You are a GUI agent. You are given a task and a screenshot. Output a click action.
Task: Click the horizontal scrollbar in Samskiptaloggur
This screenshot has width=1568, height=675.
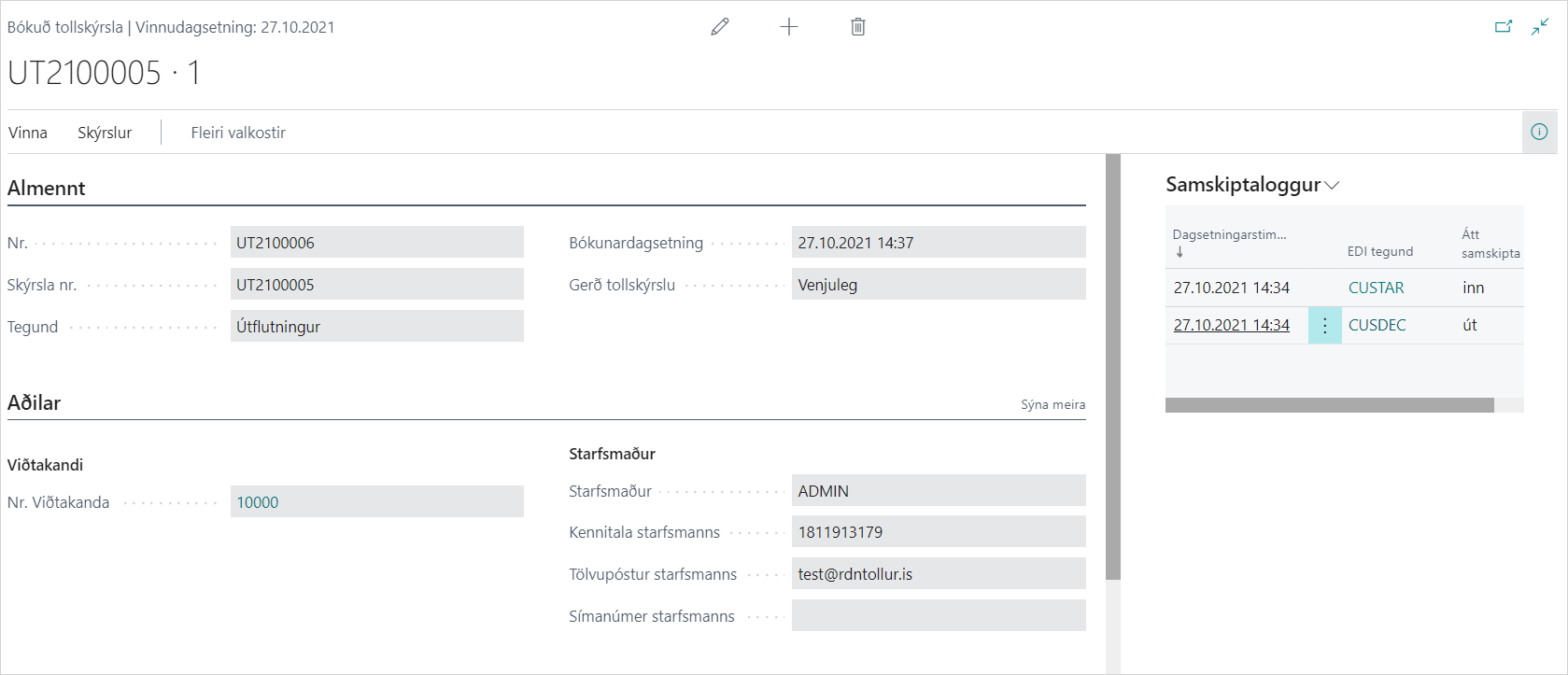[x=1329, y=405]
